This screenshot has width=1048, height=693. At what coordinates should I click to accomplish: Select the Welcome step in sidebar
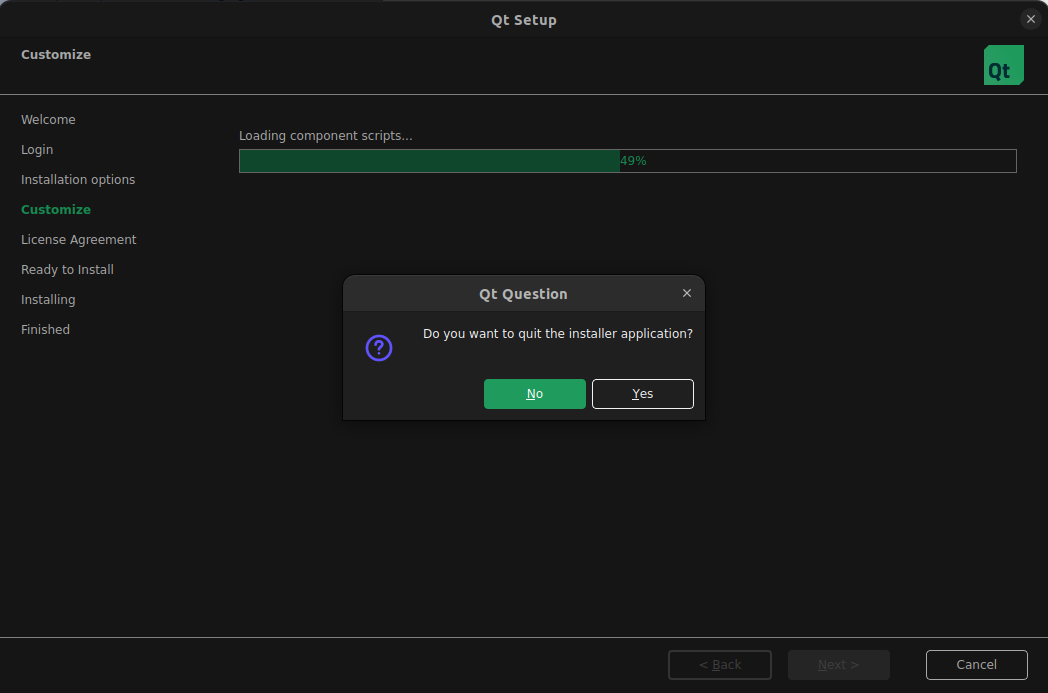pos(48,120)
